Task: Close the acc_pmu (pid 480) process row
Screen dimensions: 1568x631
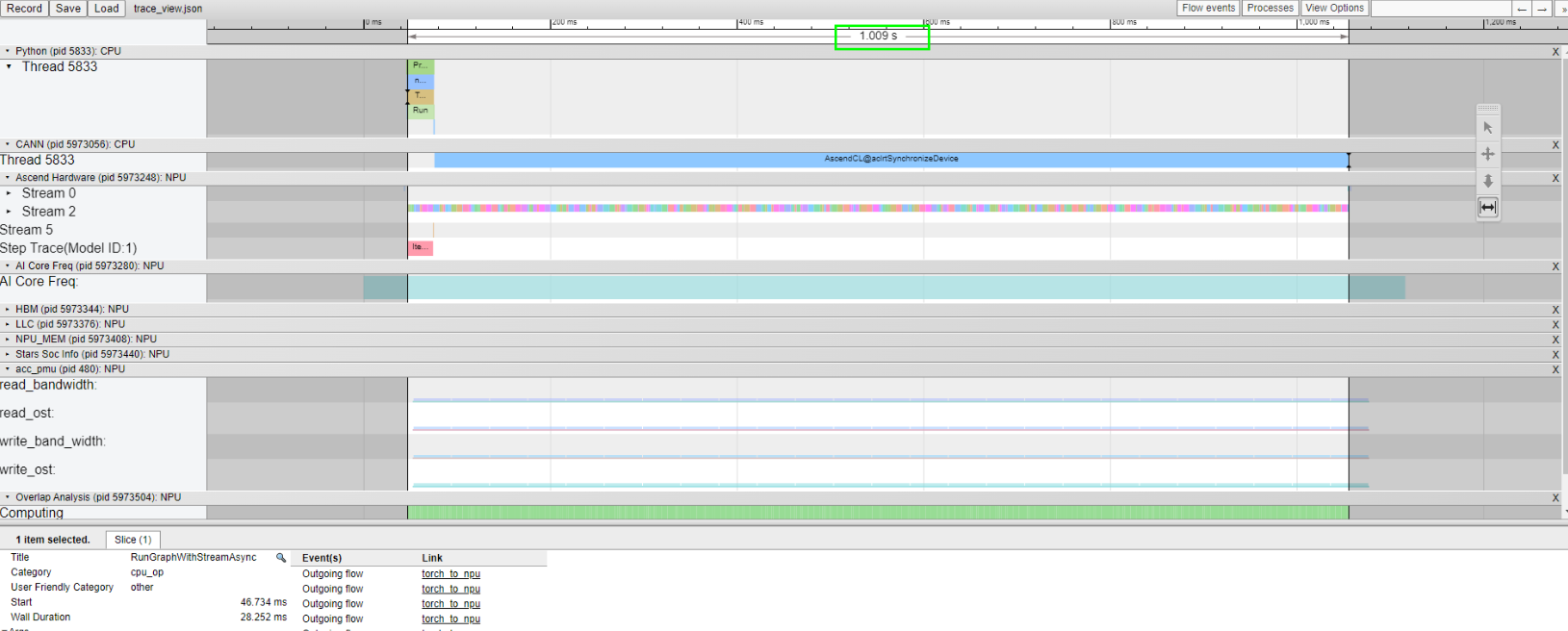Action: point(1555,369)
